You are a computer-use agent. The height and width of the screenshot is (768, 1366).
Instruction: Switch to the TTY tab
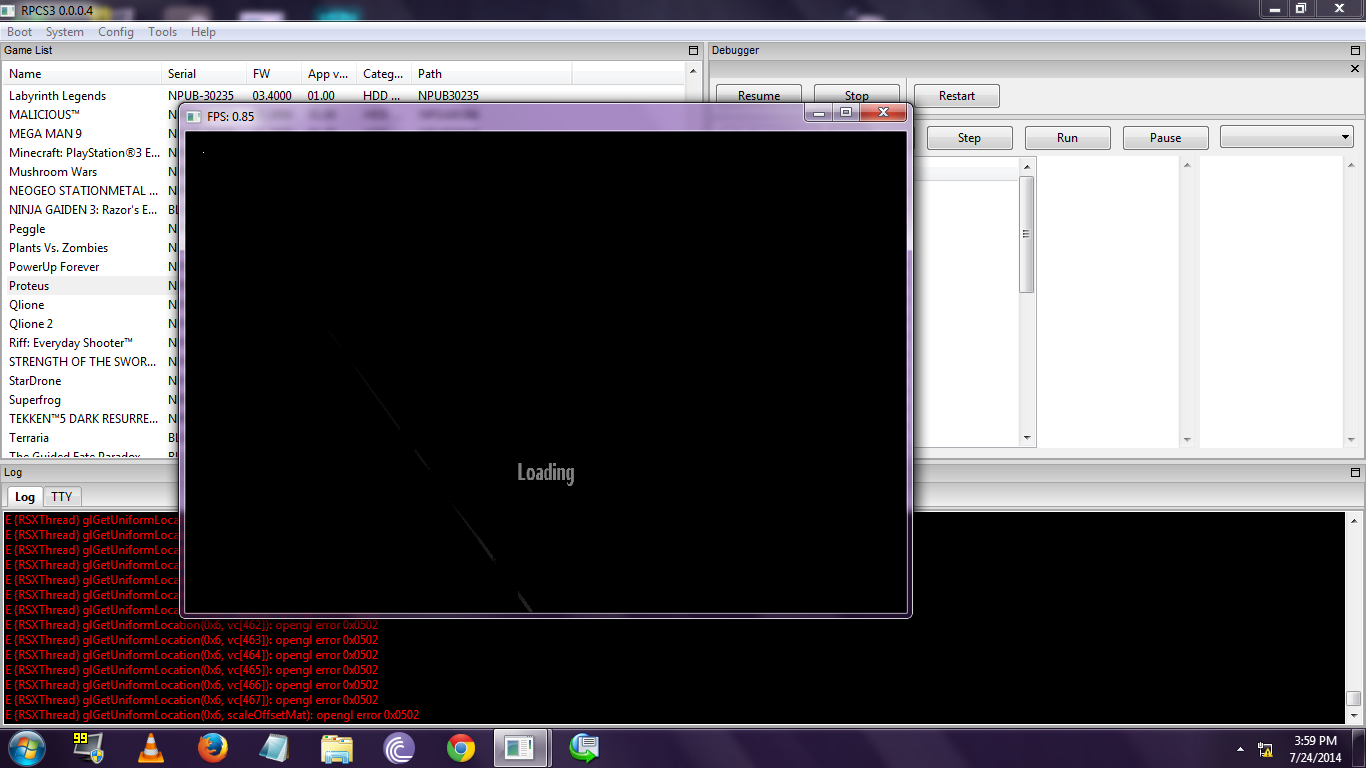tap(62, 497)
